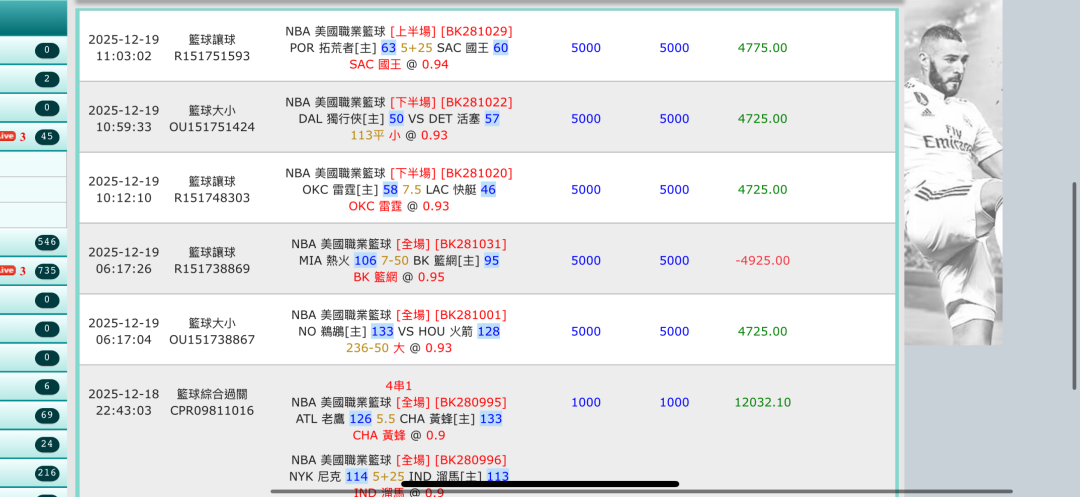This screenshot has height=497, width=1080.
Task: Click the LAC score 46
Action: pyautogui.click(x=488, y=190)
